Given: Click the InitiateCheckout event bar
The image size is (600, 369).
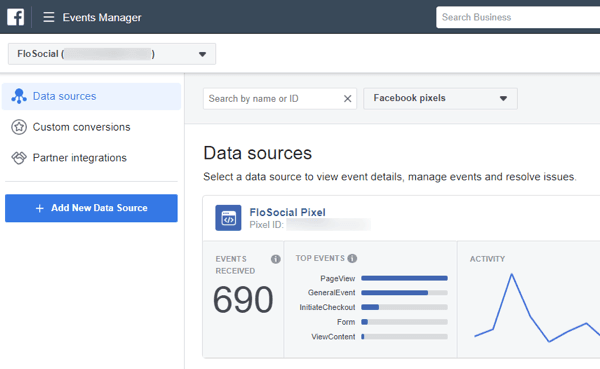Looking at the screenshot, I should point(404,307).
